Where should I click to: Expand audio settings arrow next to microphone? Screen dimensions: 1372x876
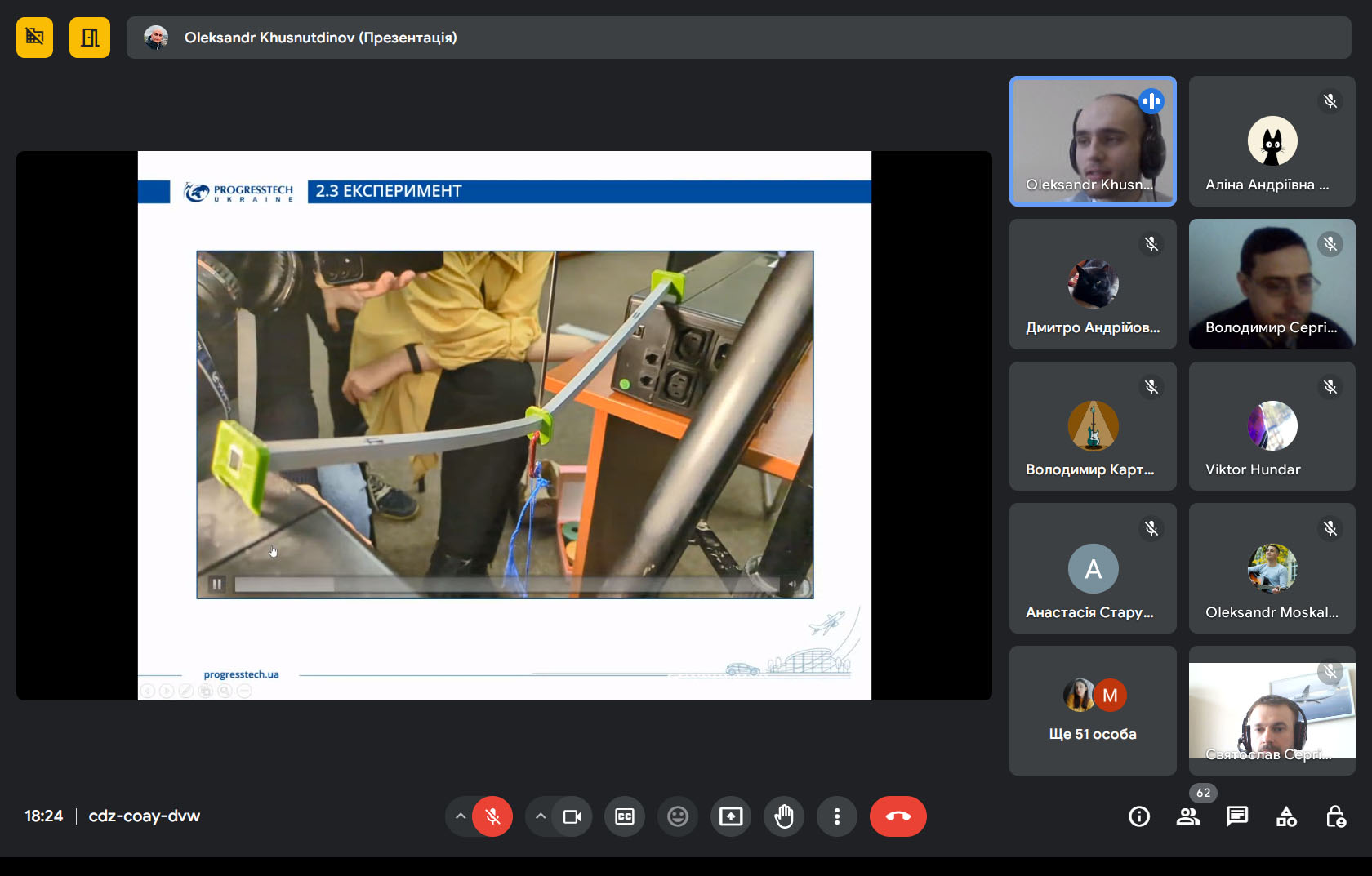[461, 816]
